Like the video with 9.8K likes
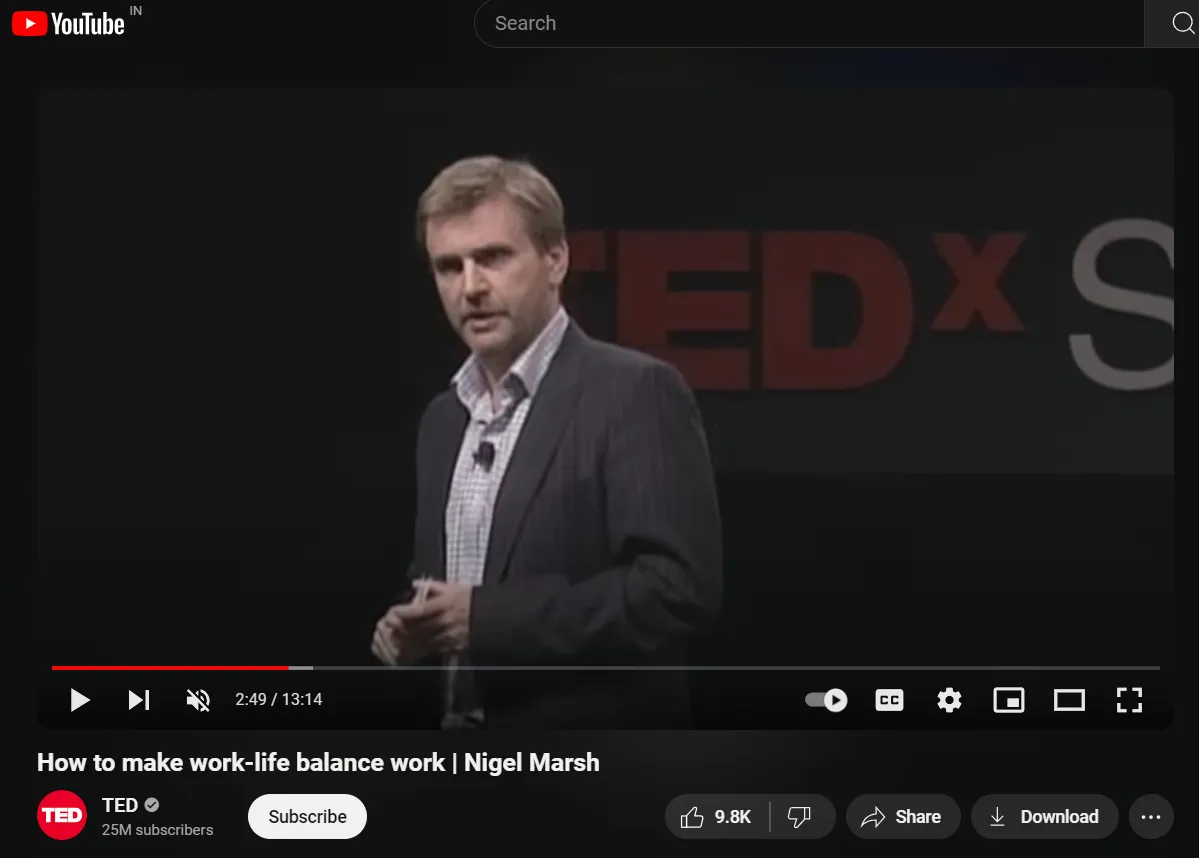 coord(717,817)
